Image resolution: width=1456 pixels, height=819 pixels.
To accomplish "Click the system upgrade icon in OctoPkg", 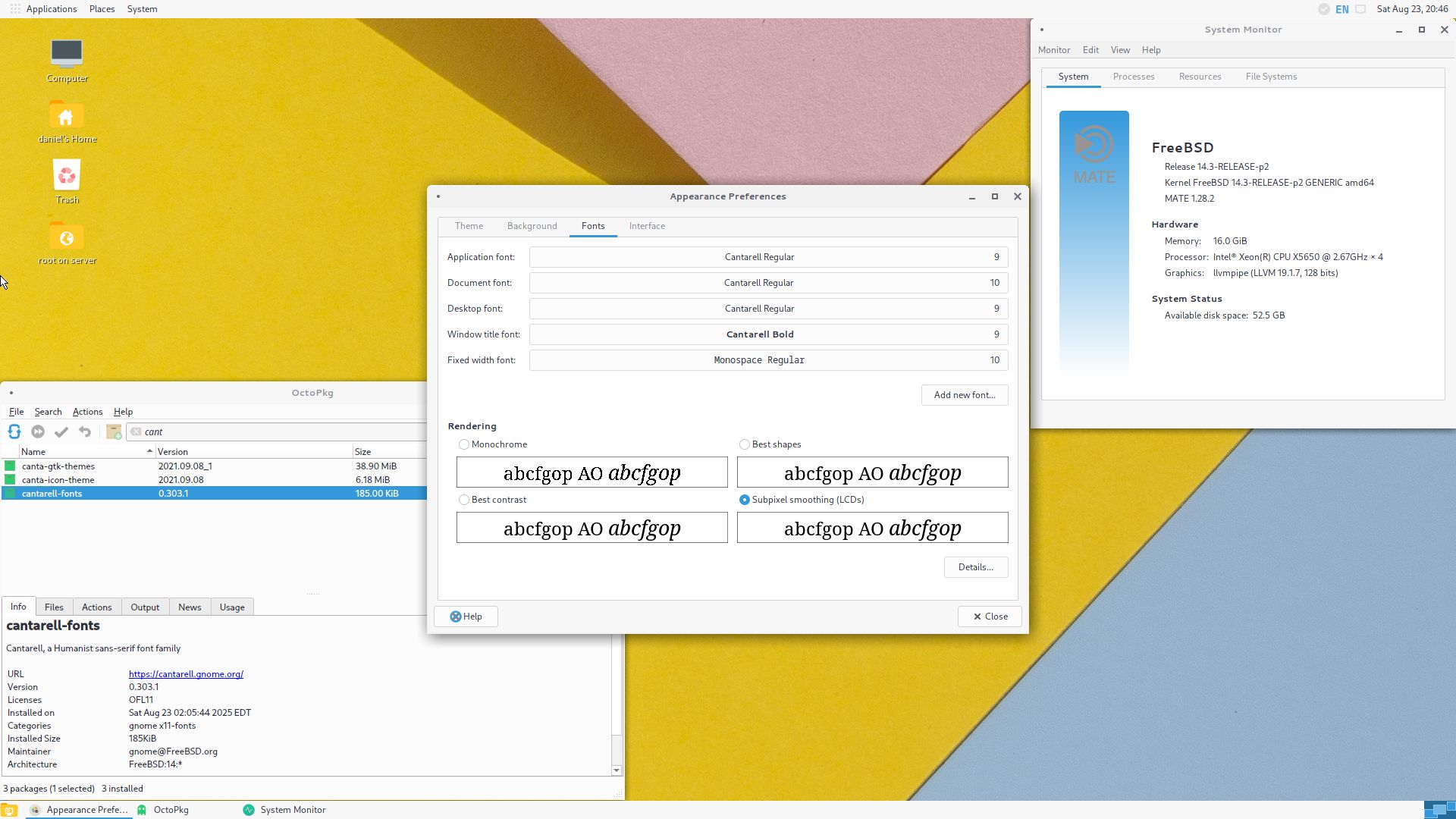I will tap(38, 431).
